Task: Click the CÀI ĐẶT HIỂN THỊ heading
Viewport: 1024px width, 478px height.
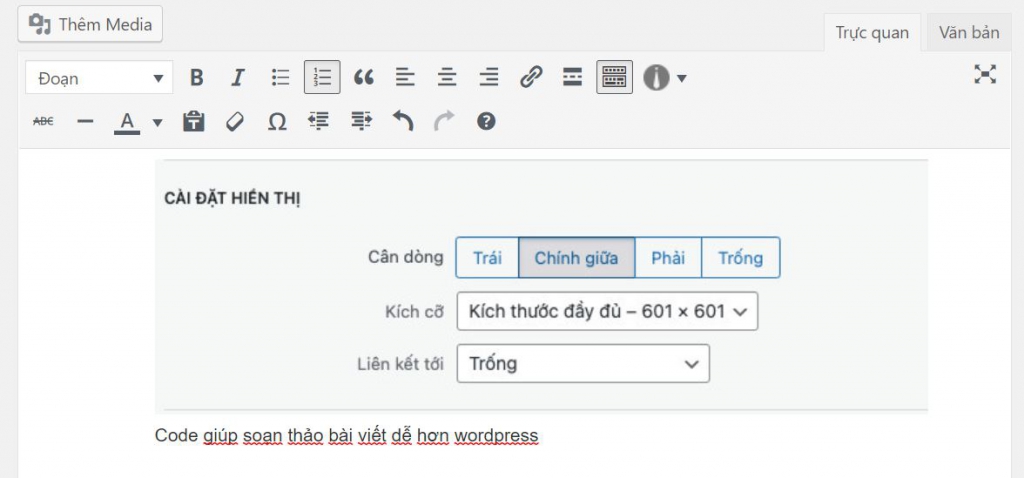Action: coord(232,199)
